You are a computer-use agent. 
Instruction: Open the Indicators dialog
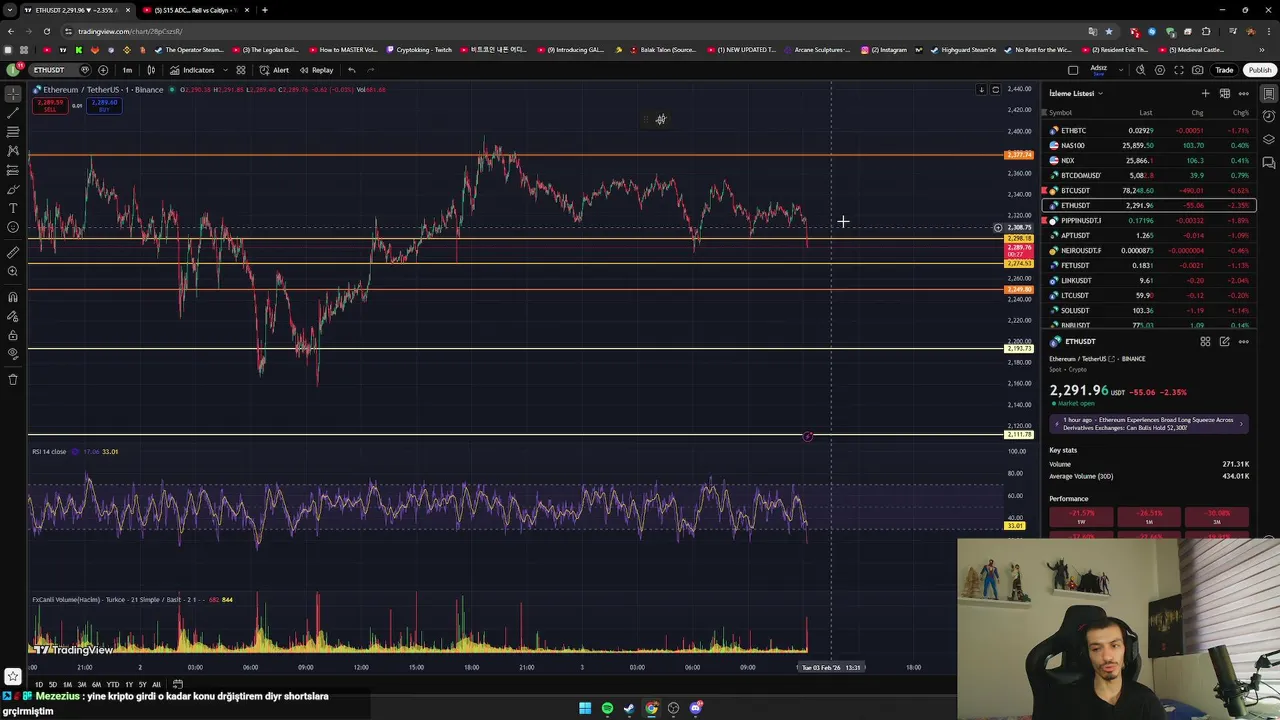[192, 70]
